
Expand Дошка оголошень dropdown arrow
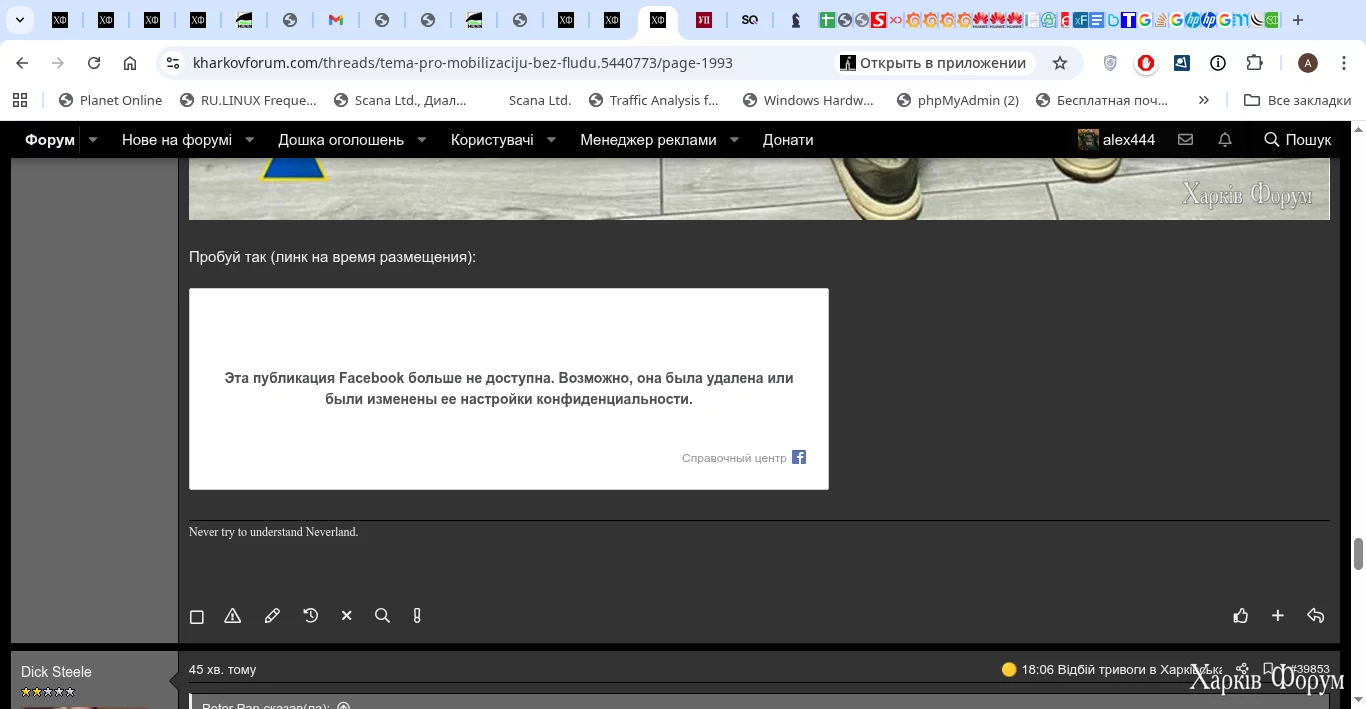tap(422, 140)
